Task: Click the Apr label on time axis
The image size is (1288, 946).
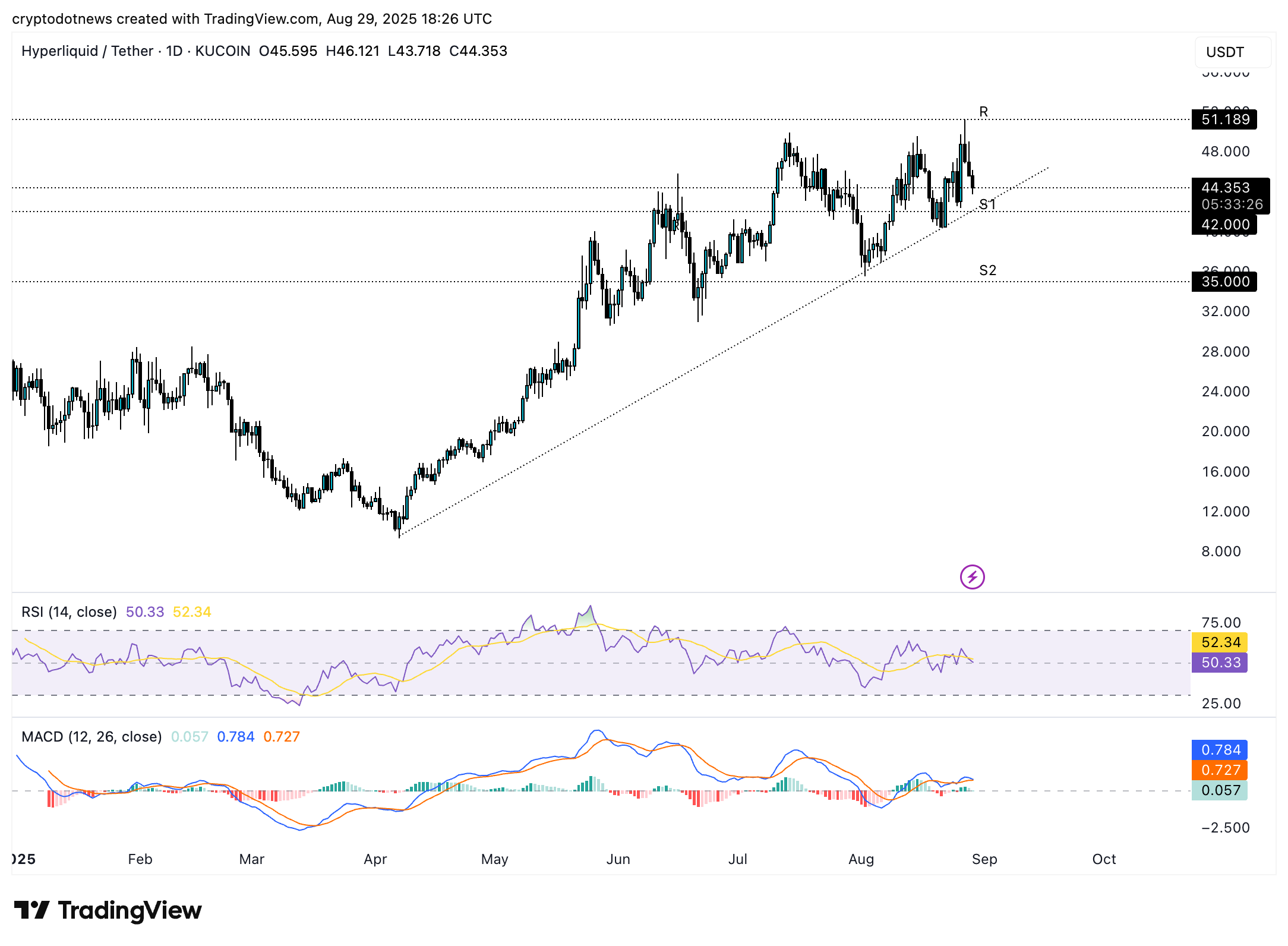Action: pyautogui.click(x=375, y=859)
